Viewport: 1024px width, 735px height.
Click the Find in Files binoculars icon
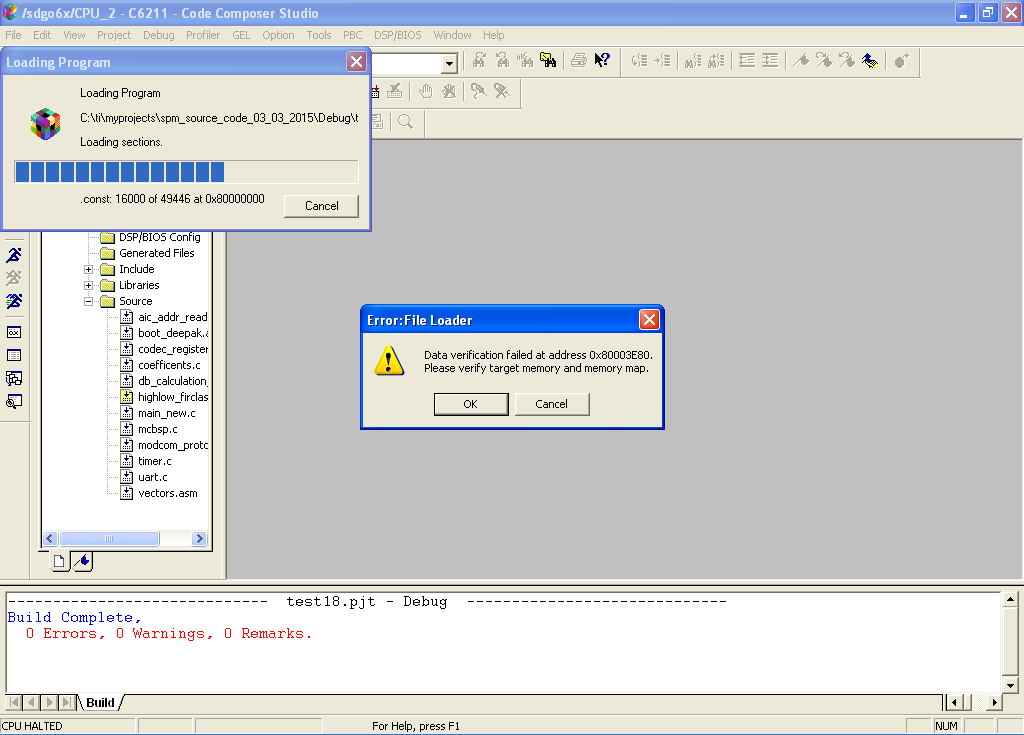coord(548,61)
